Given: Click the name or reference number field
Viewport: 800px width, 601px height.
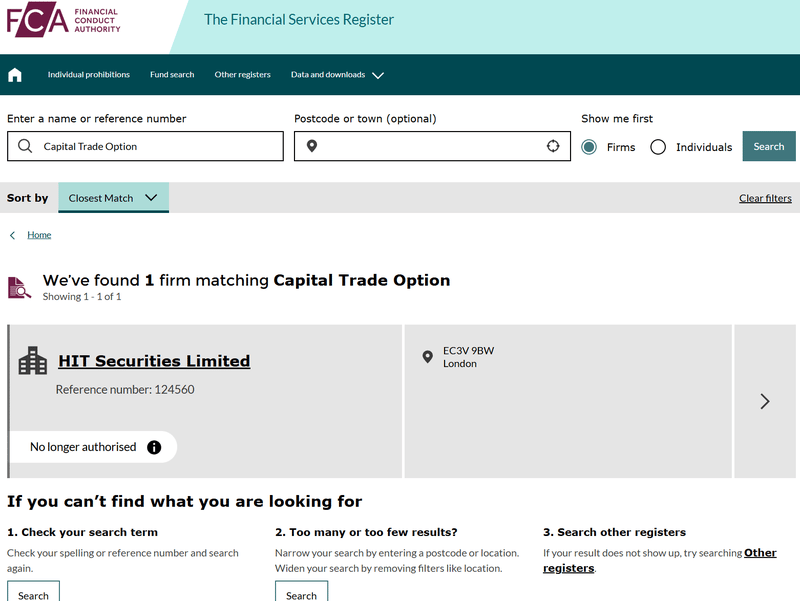Looking at the screenshot, I should (145, 146).
